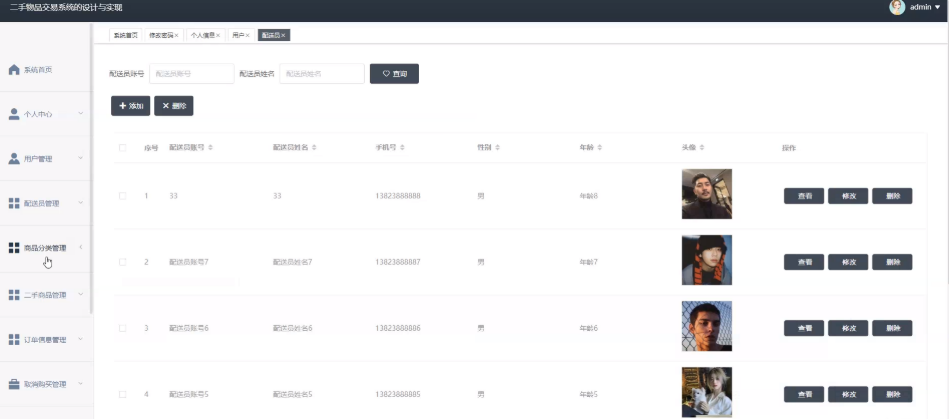Click the 商品分类管理 grid icon
This screenshot has height=419, width=949.
(14, 248)
